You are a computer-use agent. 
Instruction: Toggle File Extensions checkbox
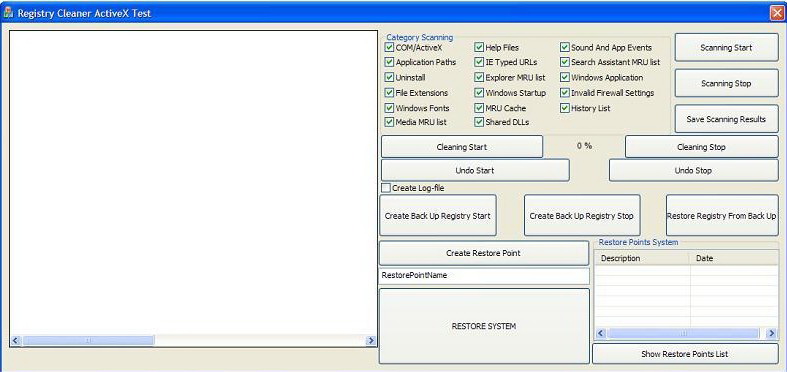coord(389,93)
